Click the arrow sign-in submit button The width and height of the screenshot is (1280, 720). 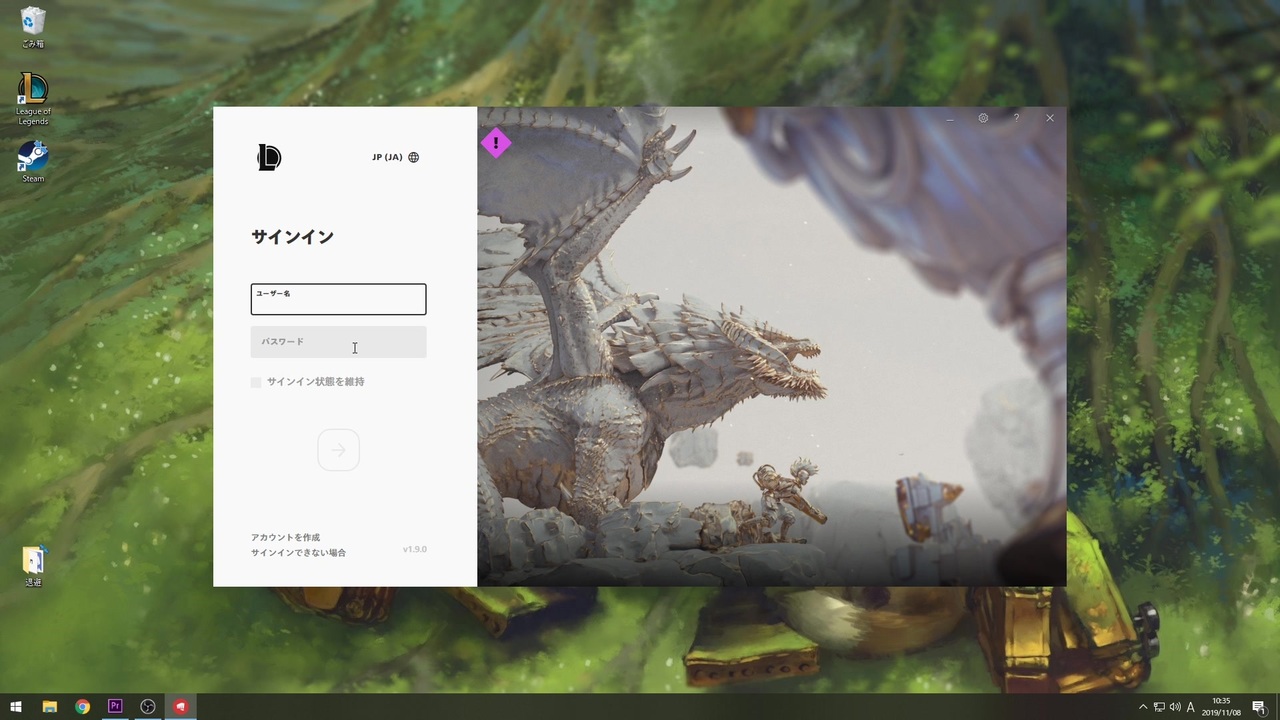pyautogui.click(x=338, y=450)
